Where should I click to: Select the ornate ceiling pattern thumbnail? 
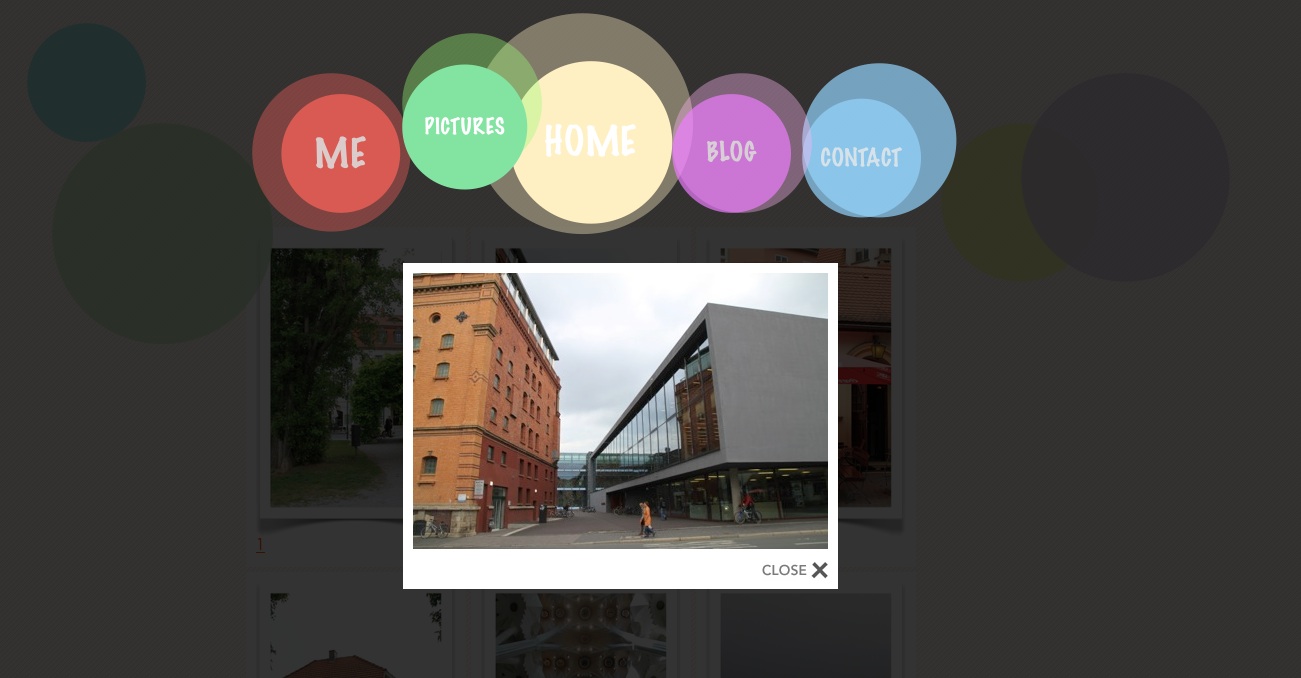[581, 635]
